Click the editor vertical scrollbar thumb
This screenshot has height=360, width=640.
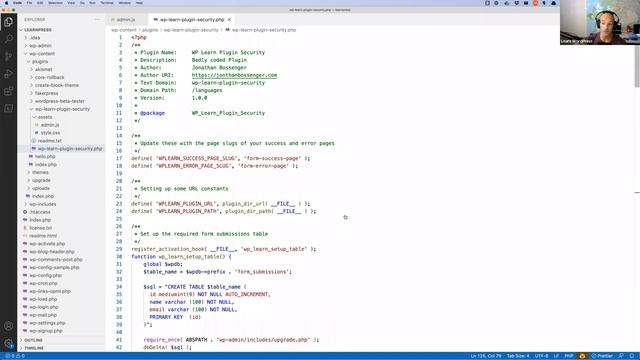tap(637, 65)
